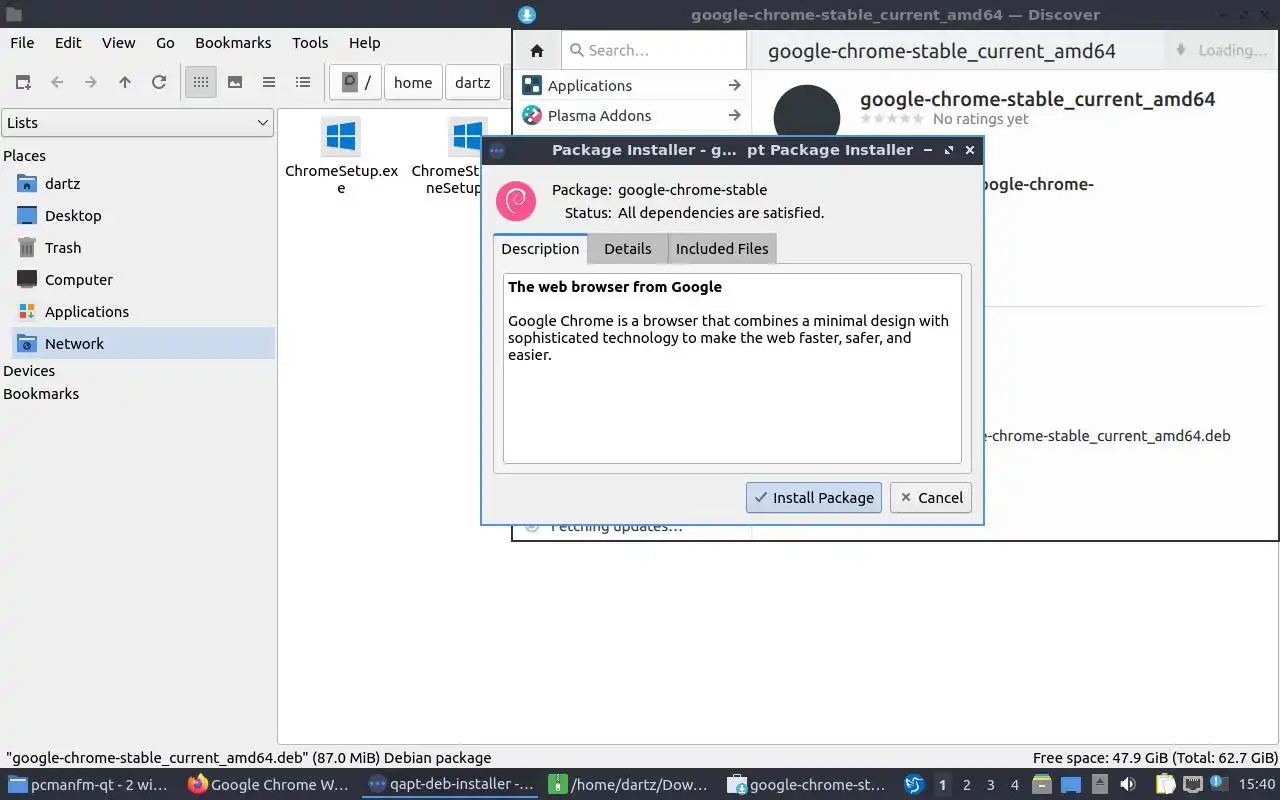
Task: Go back in file manager toolbar
Action: (57, 82)
